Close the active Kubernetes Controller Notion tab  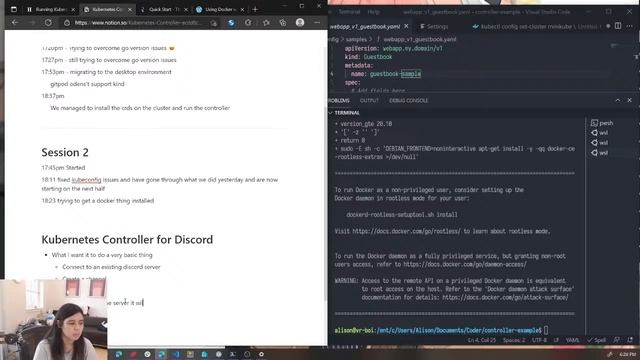click(x=130, y=9)
